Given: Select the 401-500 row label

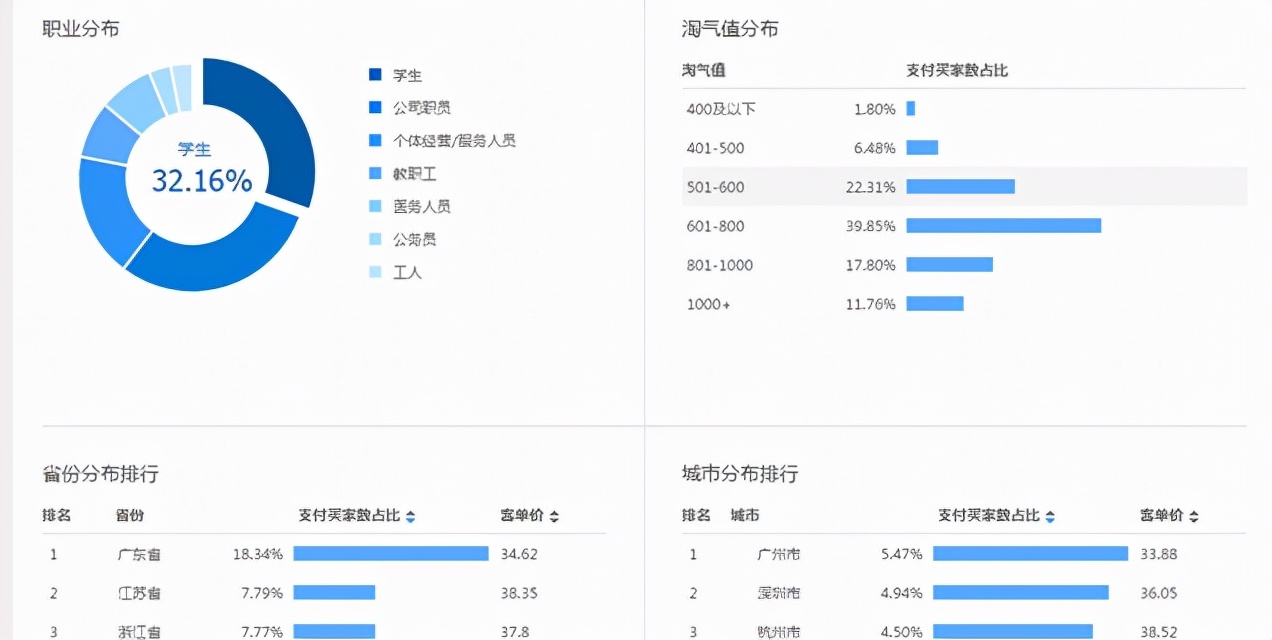Looking at the screenshot, I should pyautogui.click(x=716, y=148).
